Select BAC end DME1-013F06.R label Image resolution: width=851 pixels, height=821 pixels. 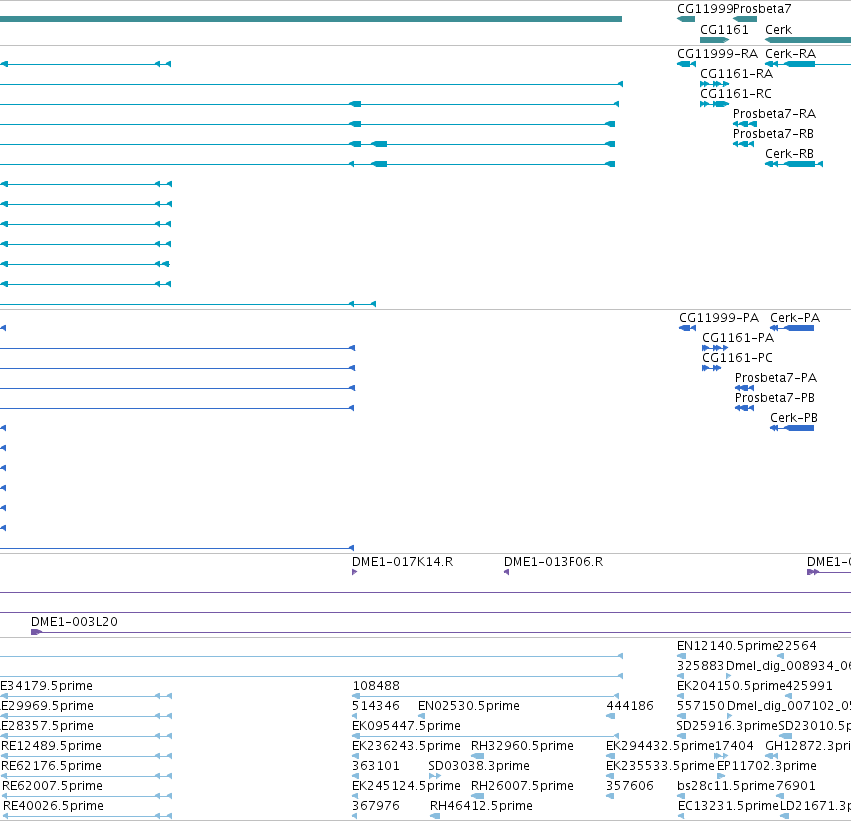[554, 562]
